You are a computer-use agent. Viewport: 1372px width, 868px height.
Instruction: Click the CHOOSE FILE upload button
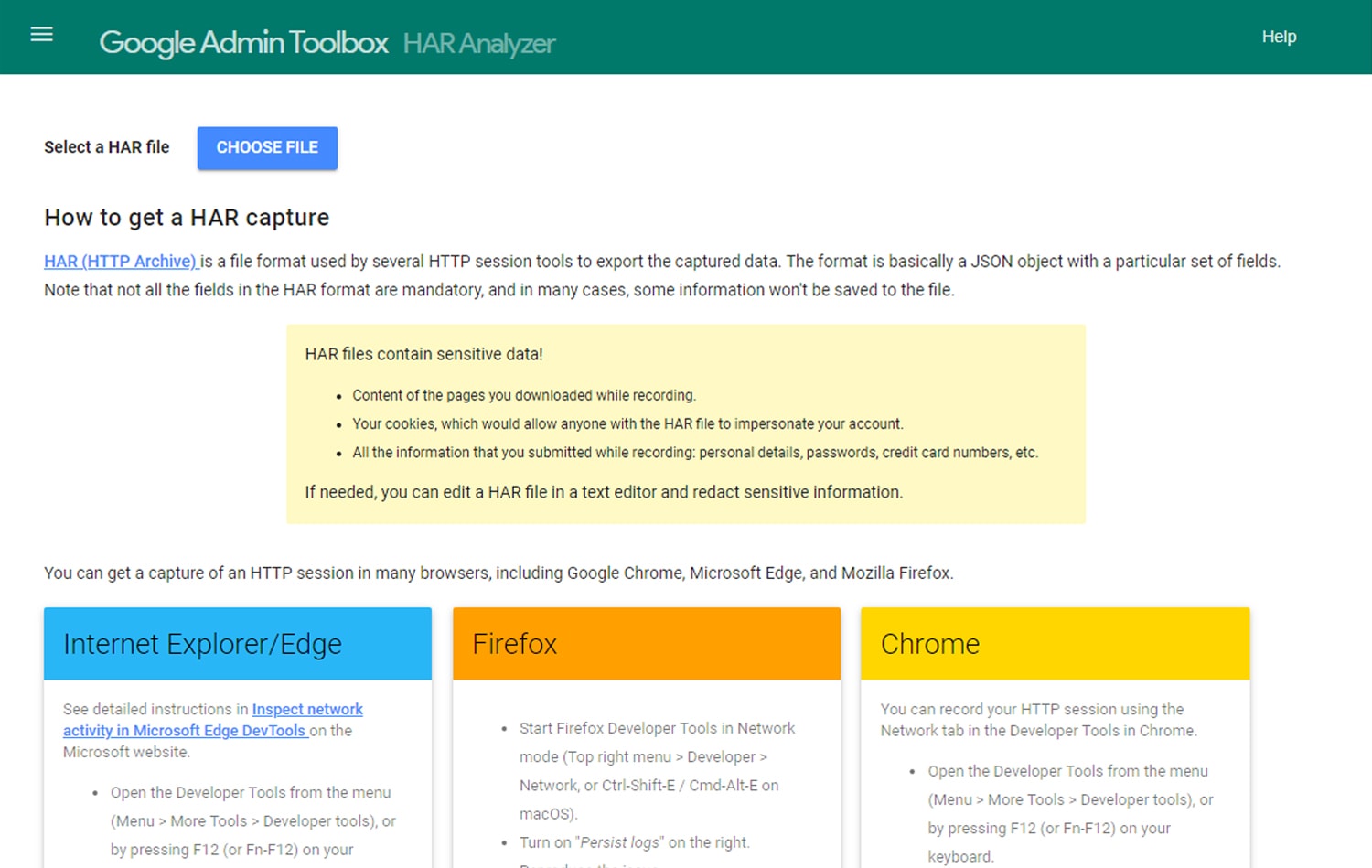pos(266,147)
